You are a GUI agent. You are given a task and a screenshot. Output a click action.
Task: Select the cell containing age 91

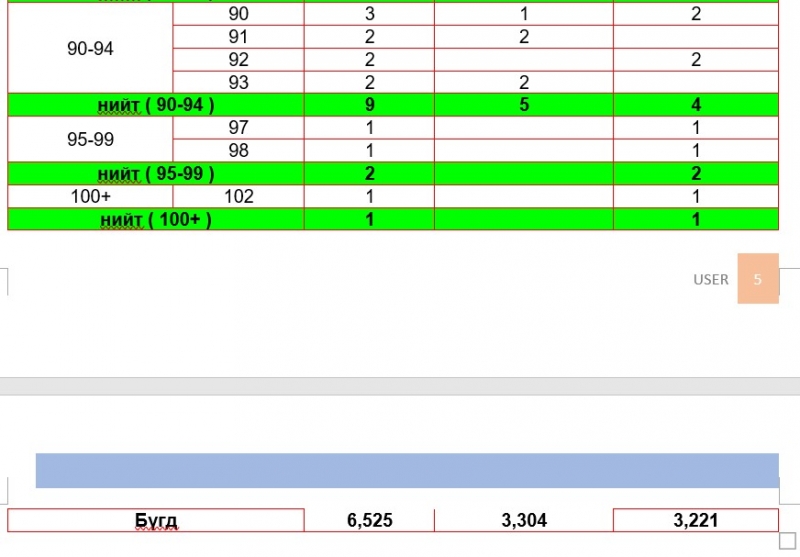point(238,37)
